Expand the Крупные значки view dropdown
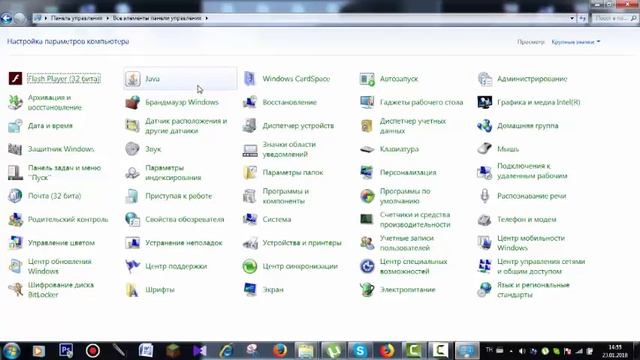The height and width of the screenshot is (360, 640). pyautogui.click(x=576, y=42)
